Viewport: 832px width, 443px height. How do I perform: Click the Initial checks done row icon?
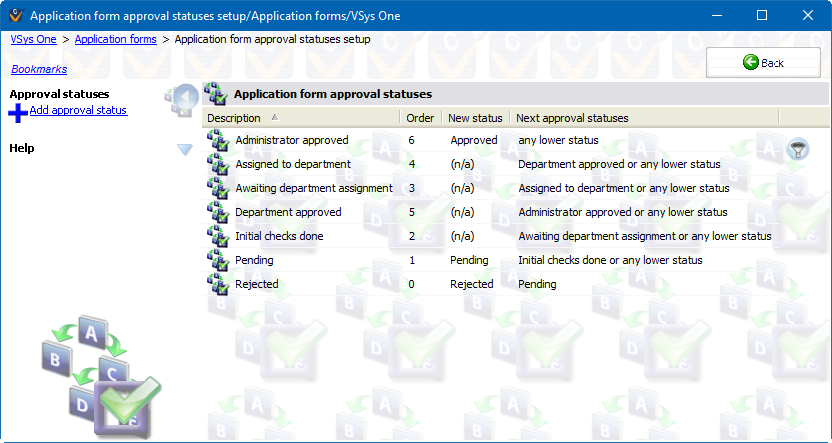coord(218,237)
